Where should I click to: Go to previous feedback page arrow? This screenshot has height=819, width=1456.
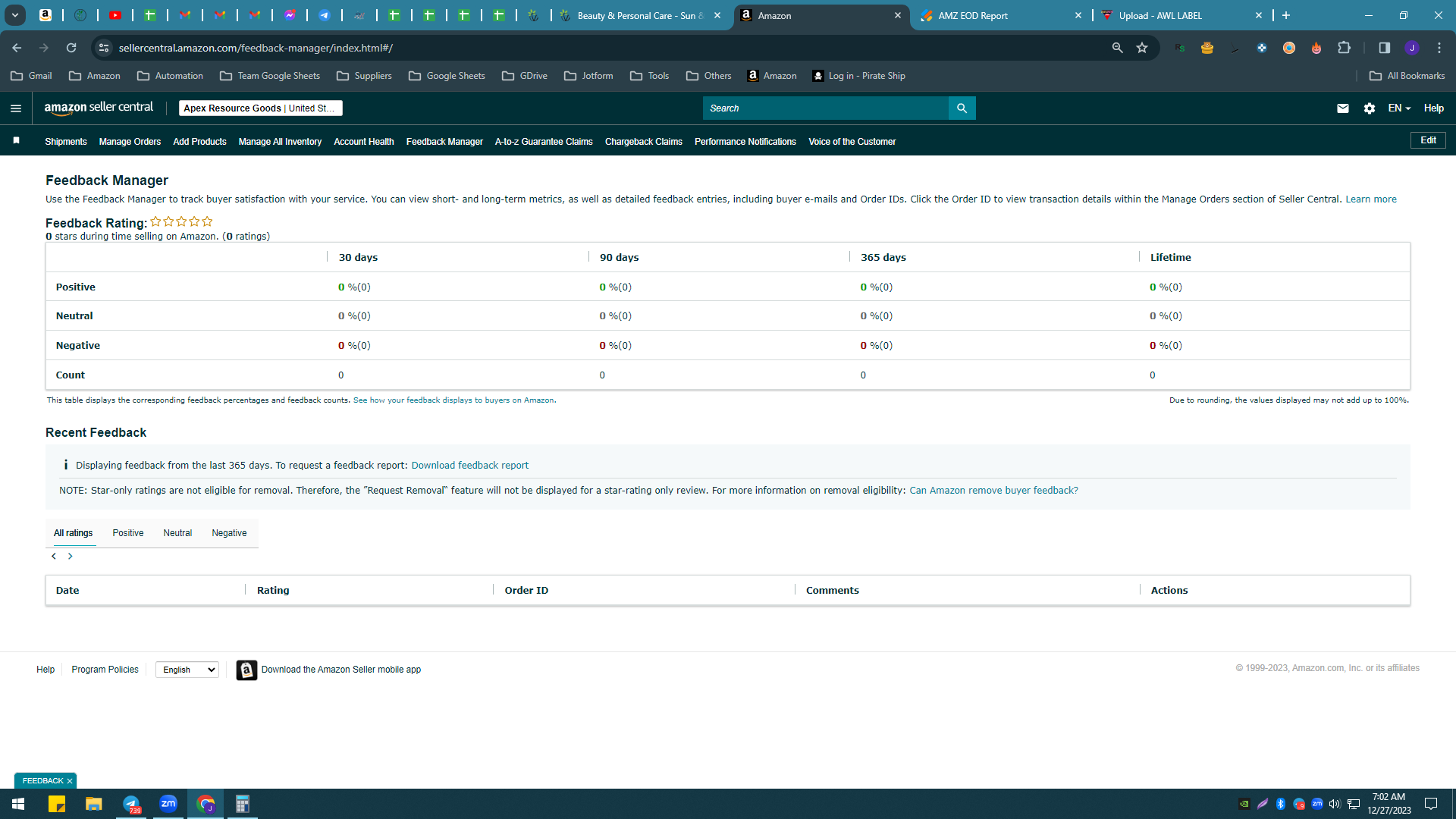(54, 556)
